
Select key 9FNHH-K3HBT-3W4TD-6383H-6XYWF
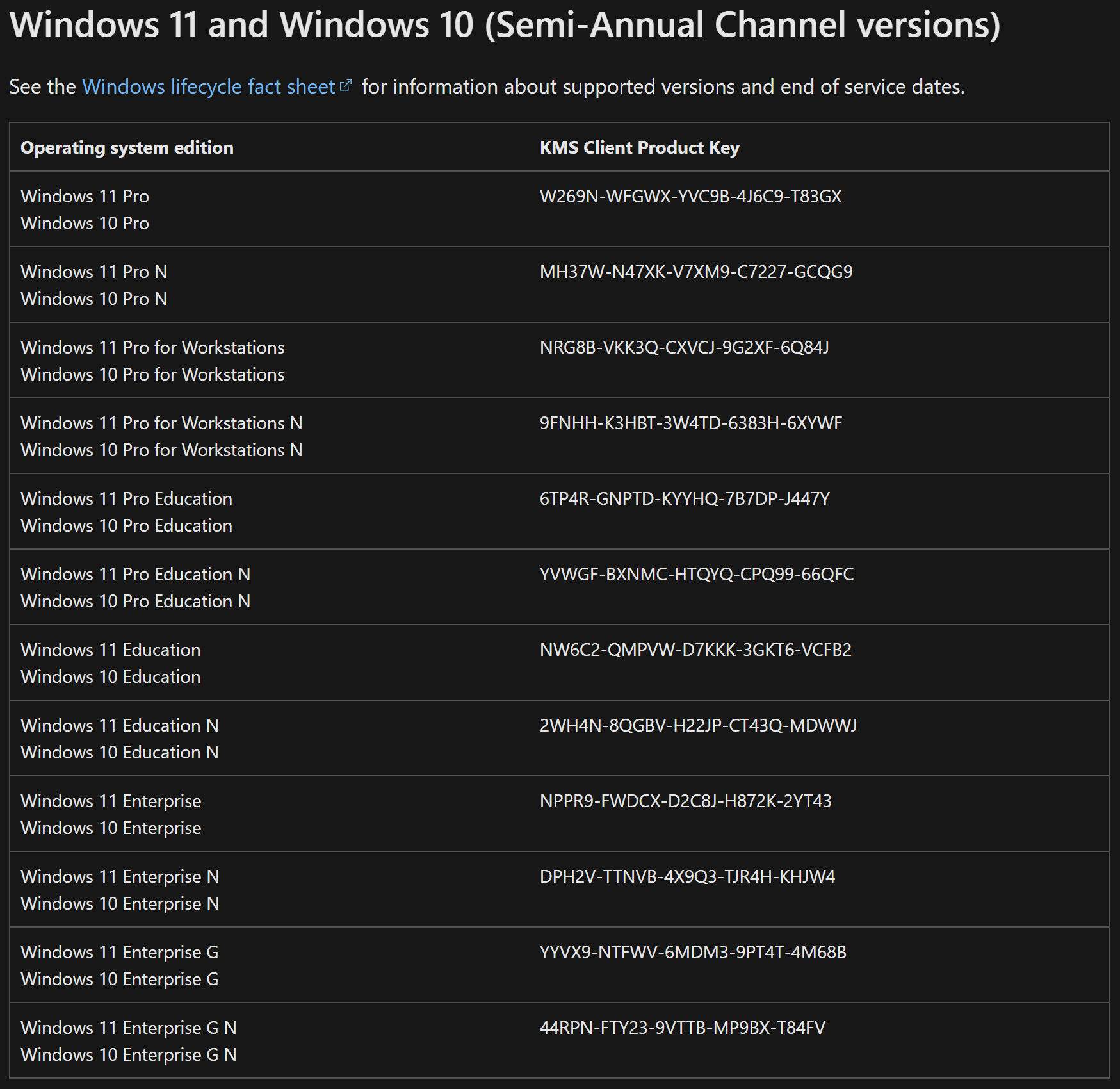point(691,423)
